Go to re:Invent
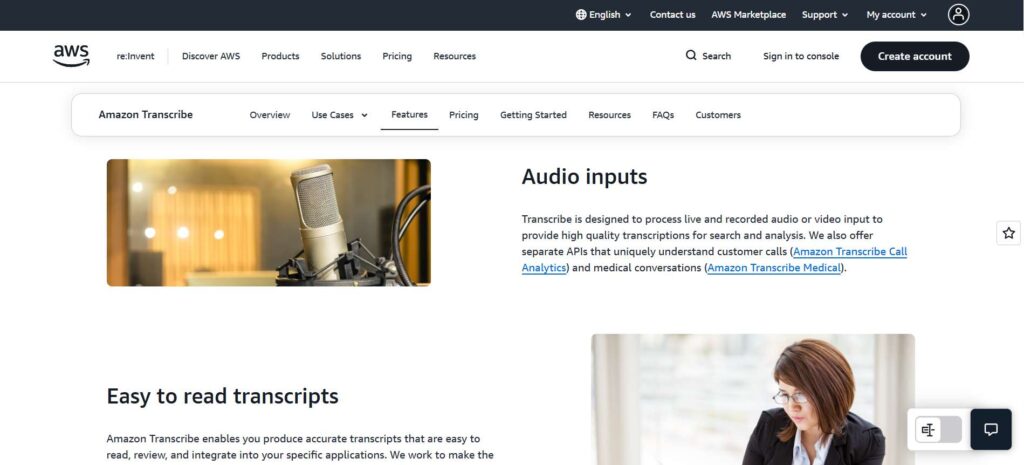Screen dimensions: 1024x465 (x=136, y=56)
